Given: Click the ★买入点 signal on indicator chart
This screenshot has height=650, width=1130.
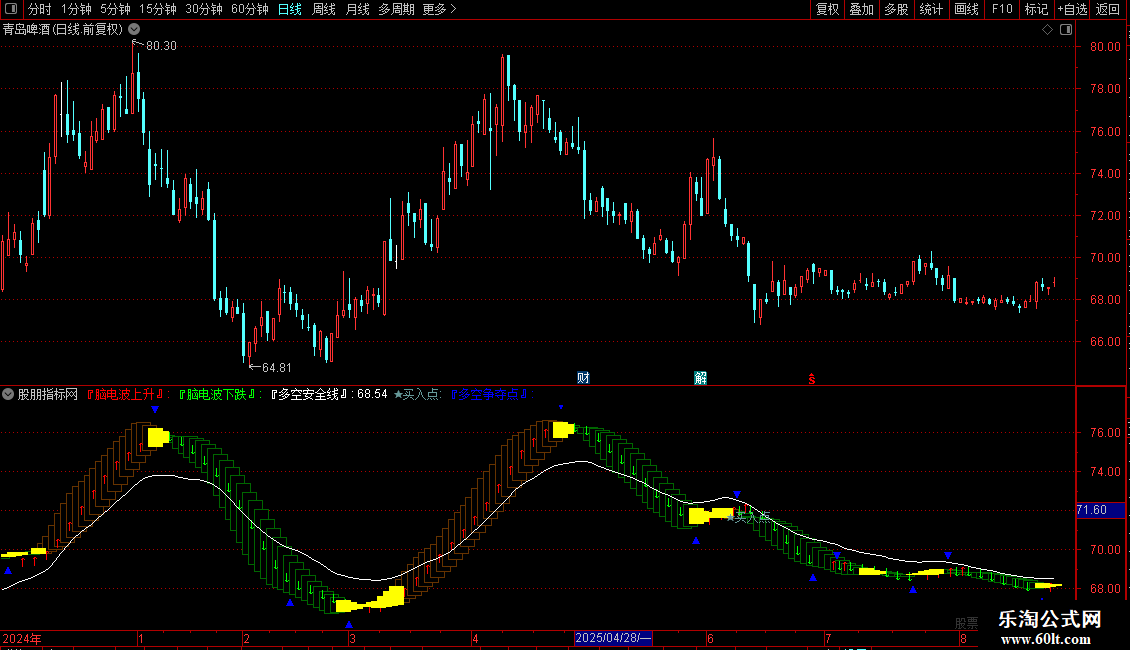Looking at the screenshot, I should tap(748, 517).
